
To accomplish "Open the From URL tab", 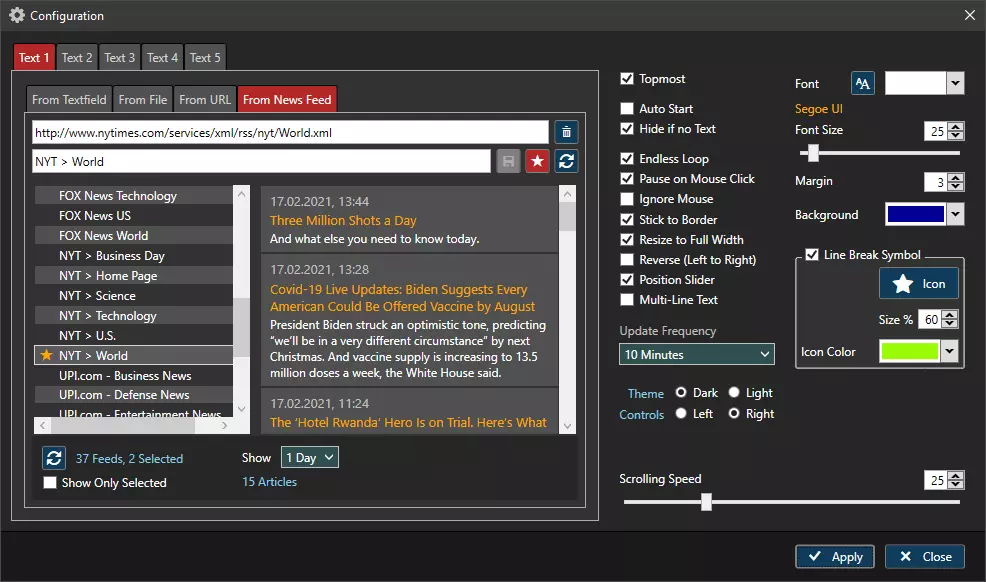I will pyautogui.click(x=205, y=99).
